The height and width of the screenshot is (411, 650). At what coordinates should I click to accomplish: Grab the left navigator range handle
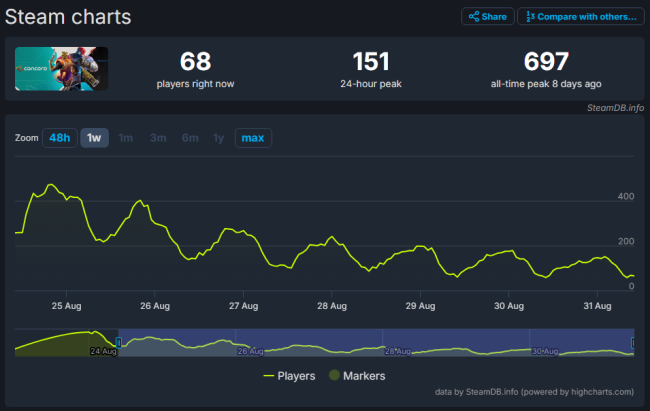pyautogui.click(x=119, y=343)
